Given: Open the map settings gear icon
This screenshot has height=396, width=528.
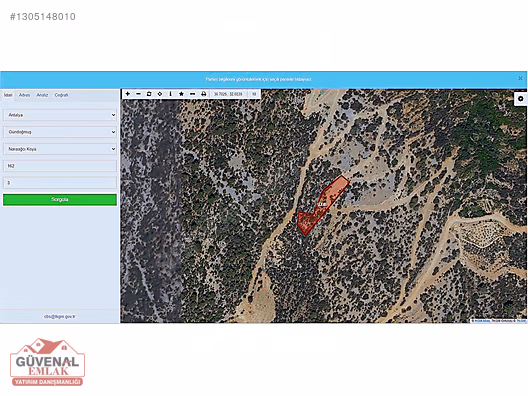Looking at the screenshot, I should 521,99.
